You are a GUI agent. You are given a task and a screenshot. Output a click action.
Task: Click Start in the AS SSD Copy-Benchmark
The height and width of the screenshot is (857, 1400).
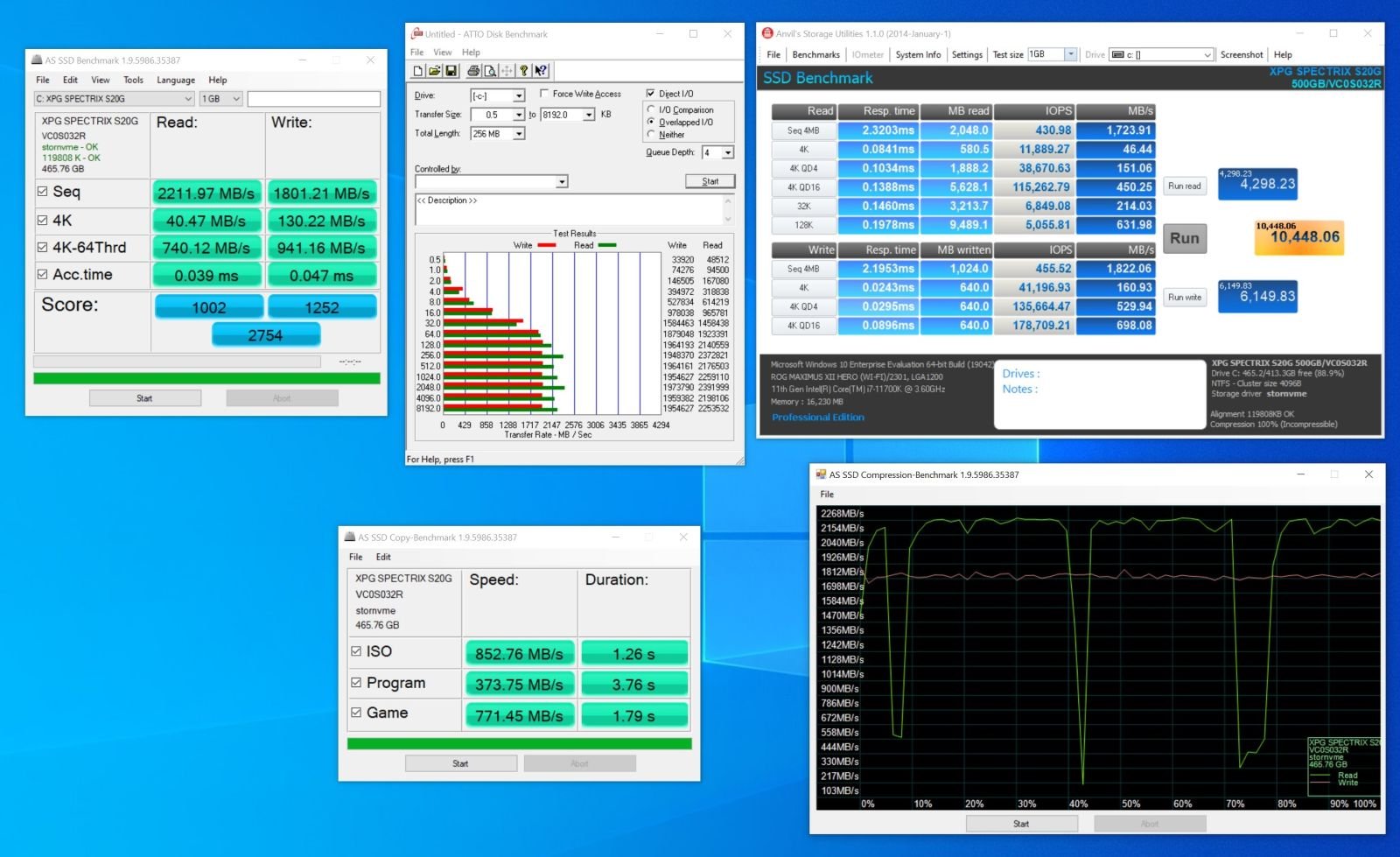460,763
